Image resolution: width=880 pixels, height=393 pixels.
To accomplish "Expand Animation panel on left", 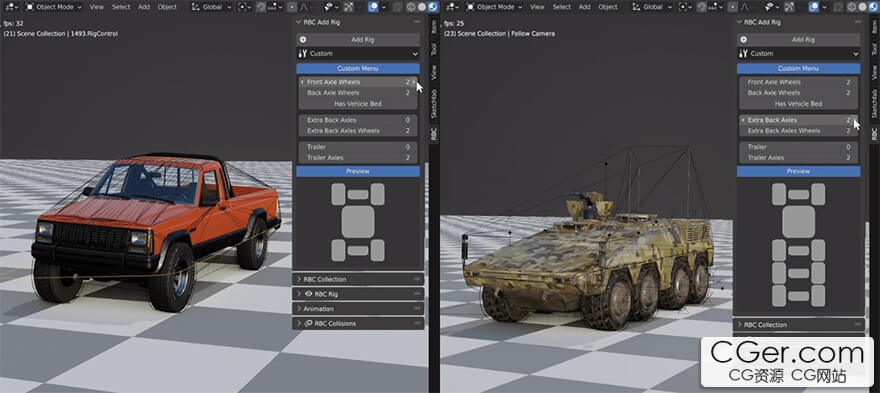I will point(358,309).
